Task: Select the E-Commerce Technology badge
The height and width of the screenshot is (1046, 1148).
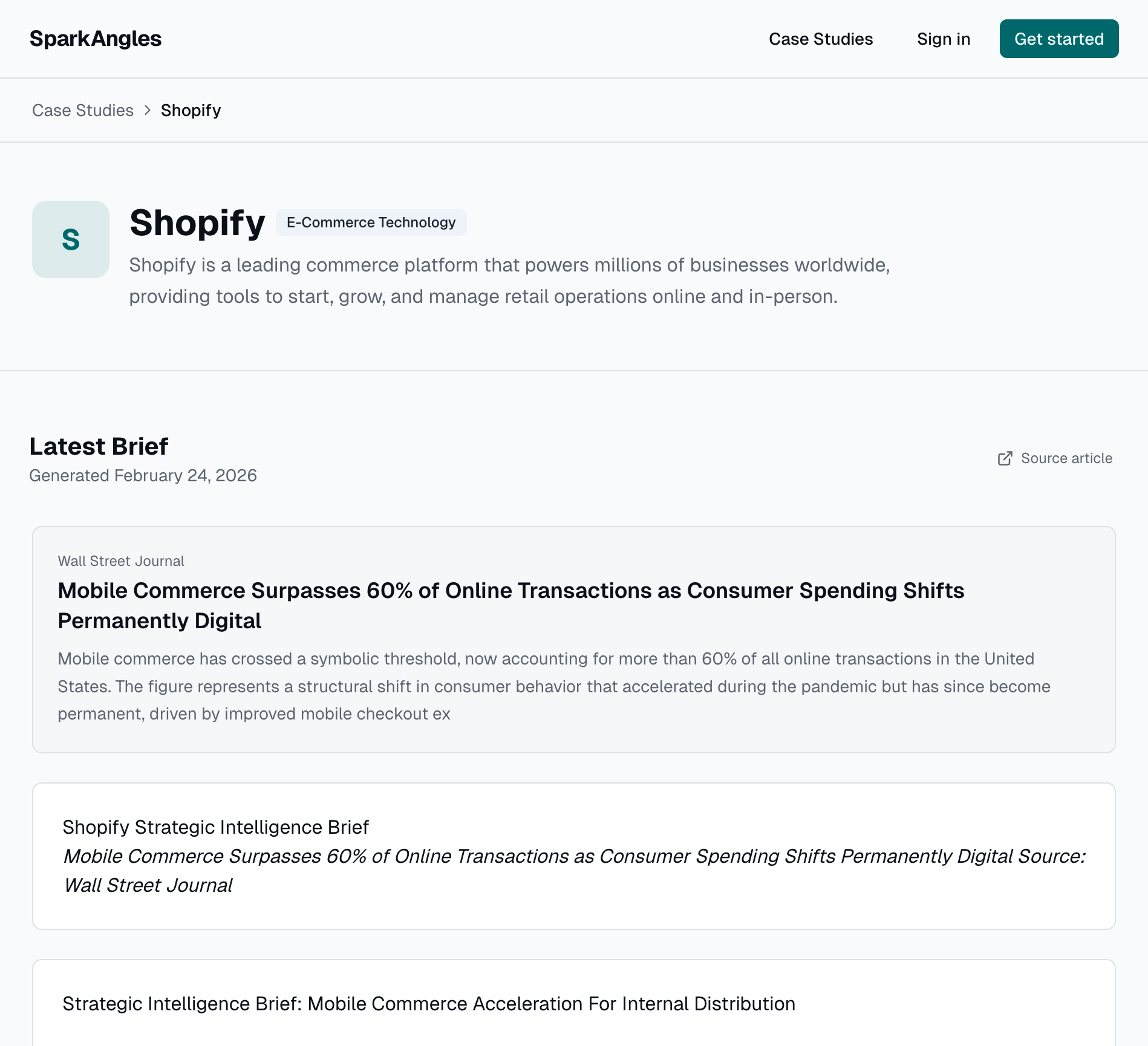Action: tap(371, 223)
